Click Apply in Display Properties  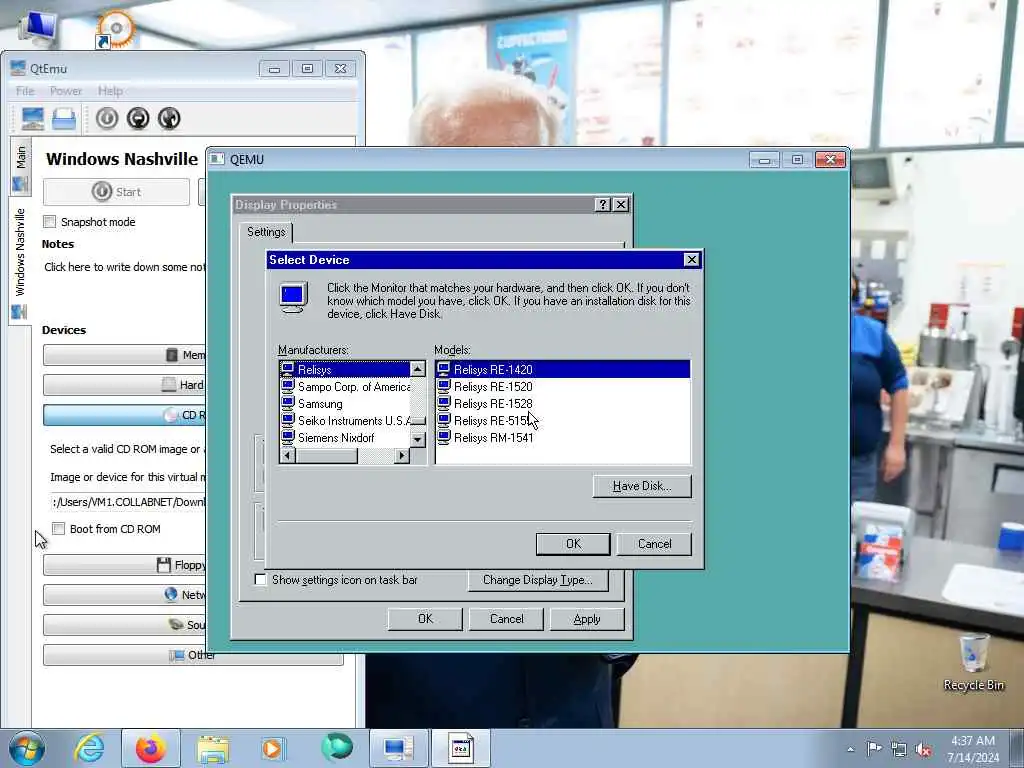[x=587, y=619]
